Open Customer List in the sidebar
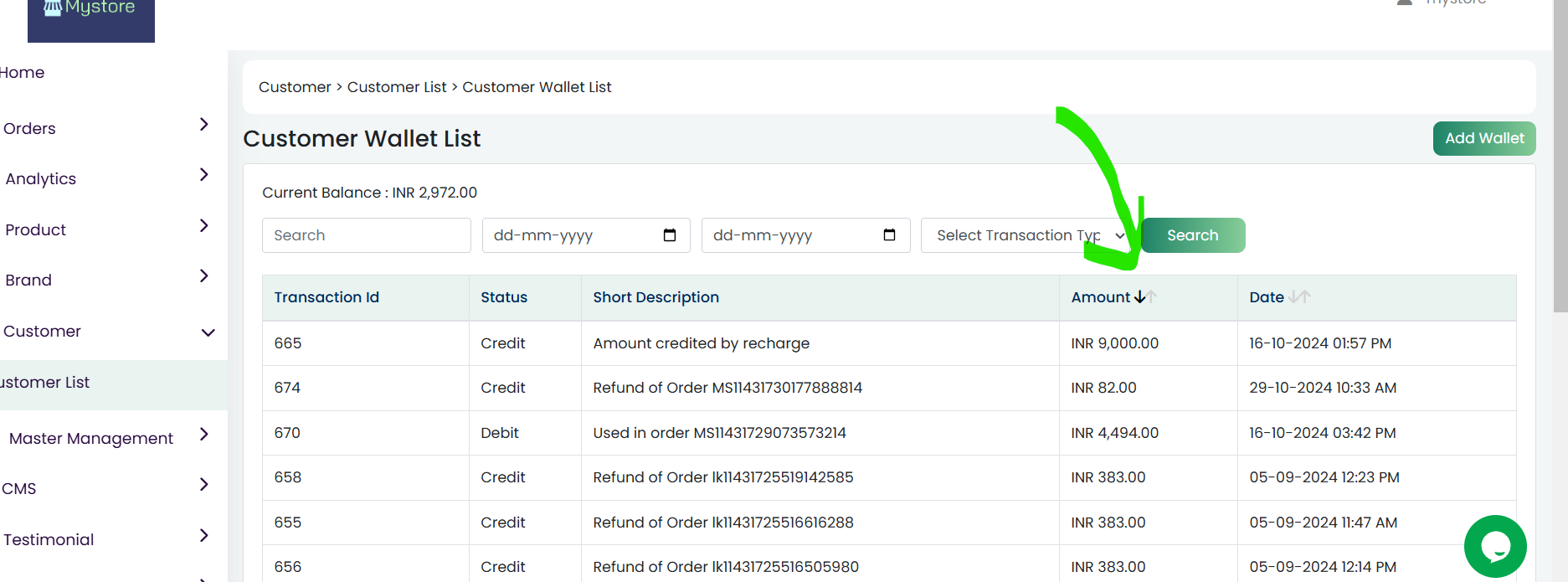1568x582 pixels. coord(44,383)
